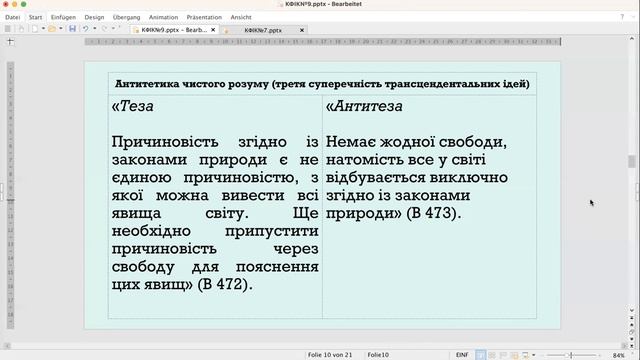
Task: Switch to the КФІК№7.pptx document tab
Action: tap(262, 30)
